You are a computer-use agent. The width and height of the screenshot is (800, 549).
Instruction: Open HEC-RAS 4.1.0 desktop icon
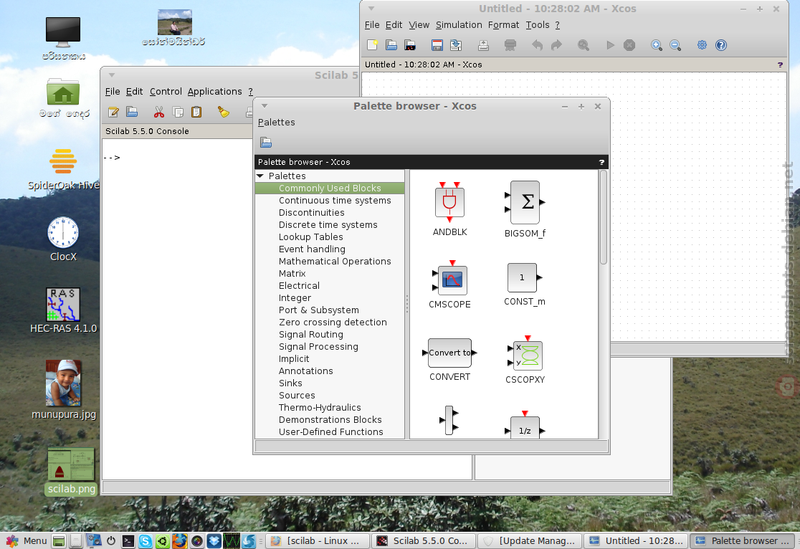click(x=63, y=310)
